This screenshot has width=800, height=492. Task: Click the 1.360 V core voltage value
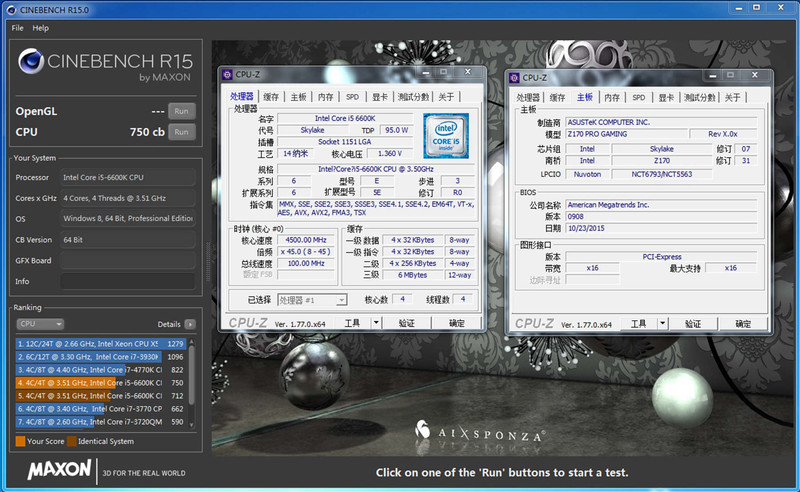390,153
